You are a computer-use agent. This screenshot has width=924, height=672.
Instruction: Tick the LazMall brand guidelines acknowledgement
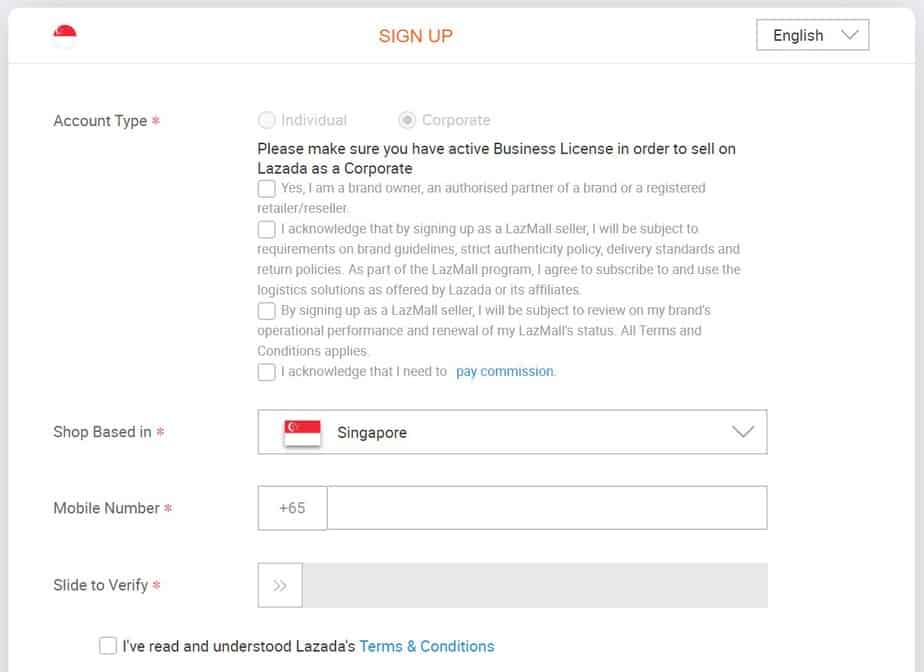[266, 229]
